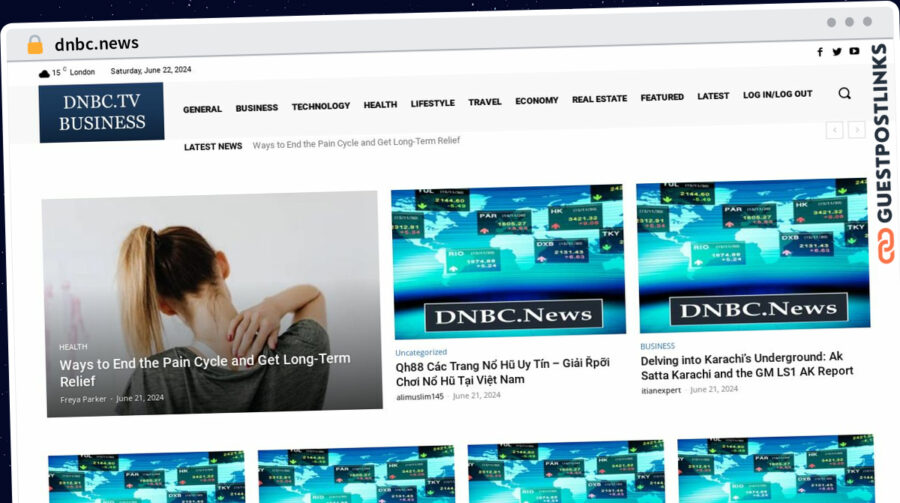Open the Delving into Karachi's Underground article

[747, 365]
